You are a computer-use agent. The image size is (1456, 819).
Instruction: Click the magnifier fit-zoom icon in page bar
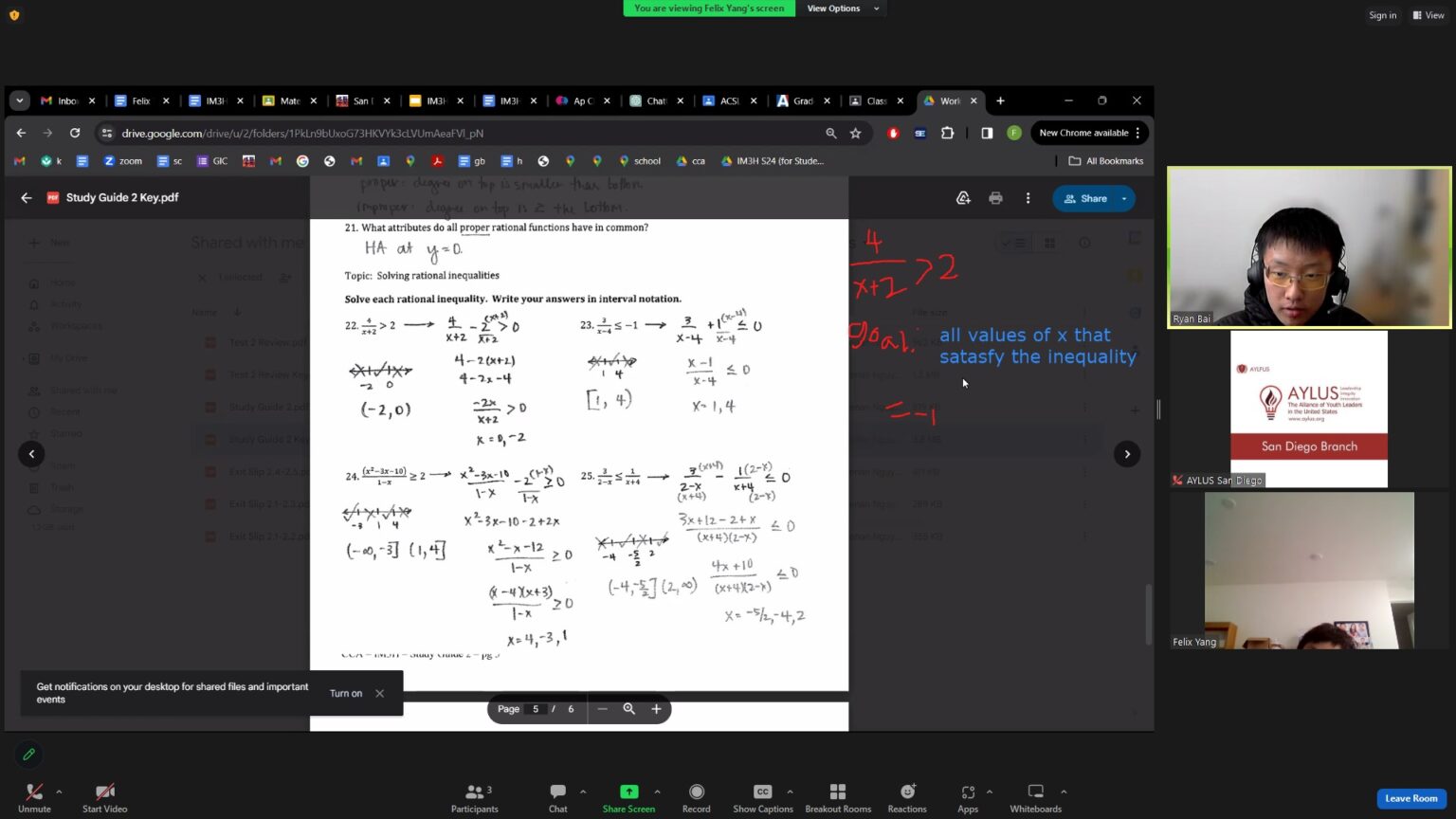pyautogui.click(x=628, y=709)
